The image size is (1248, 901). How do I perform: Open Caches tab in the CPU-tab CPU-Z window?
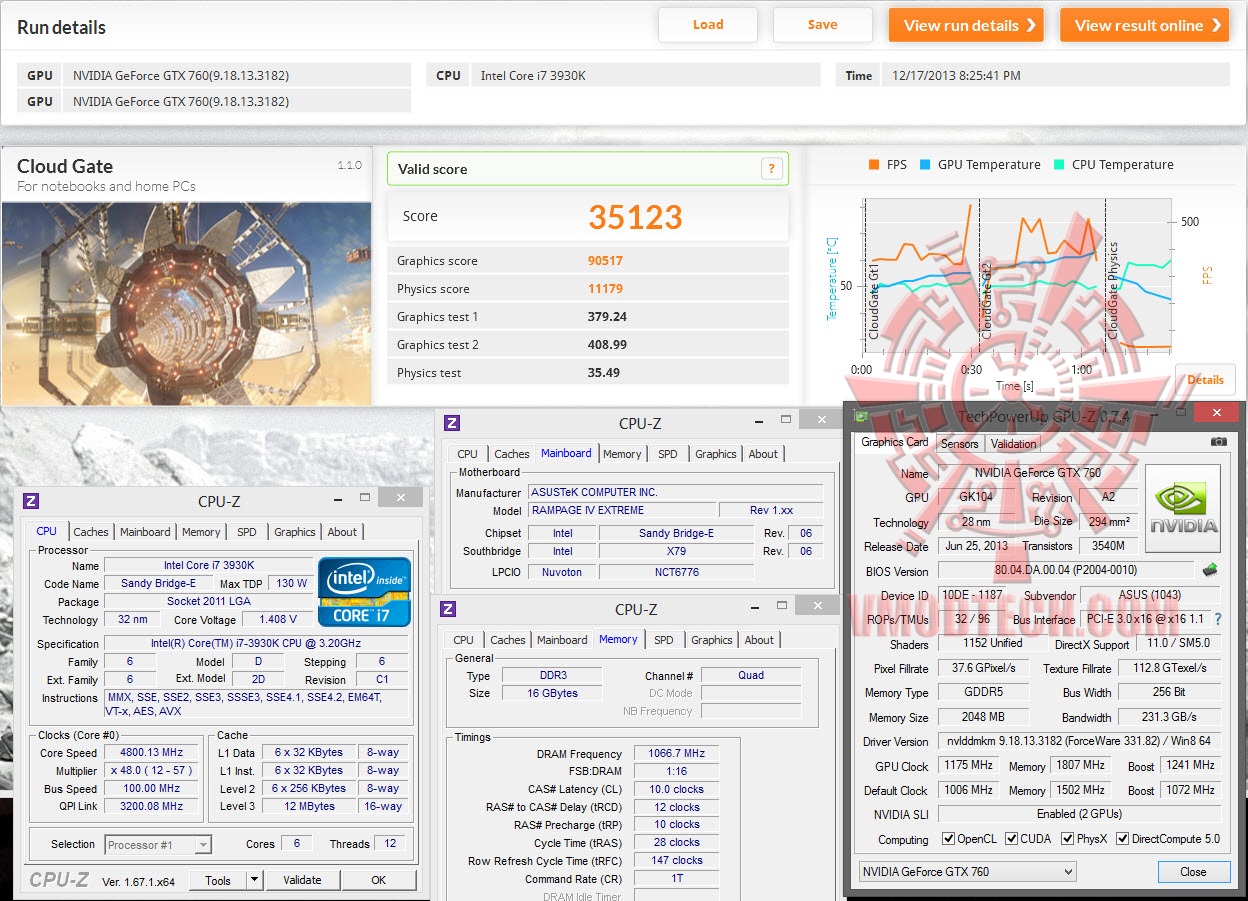point(91,532)
